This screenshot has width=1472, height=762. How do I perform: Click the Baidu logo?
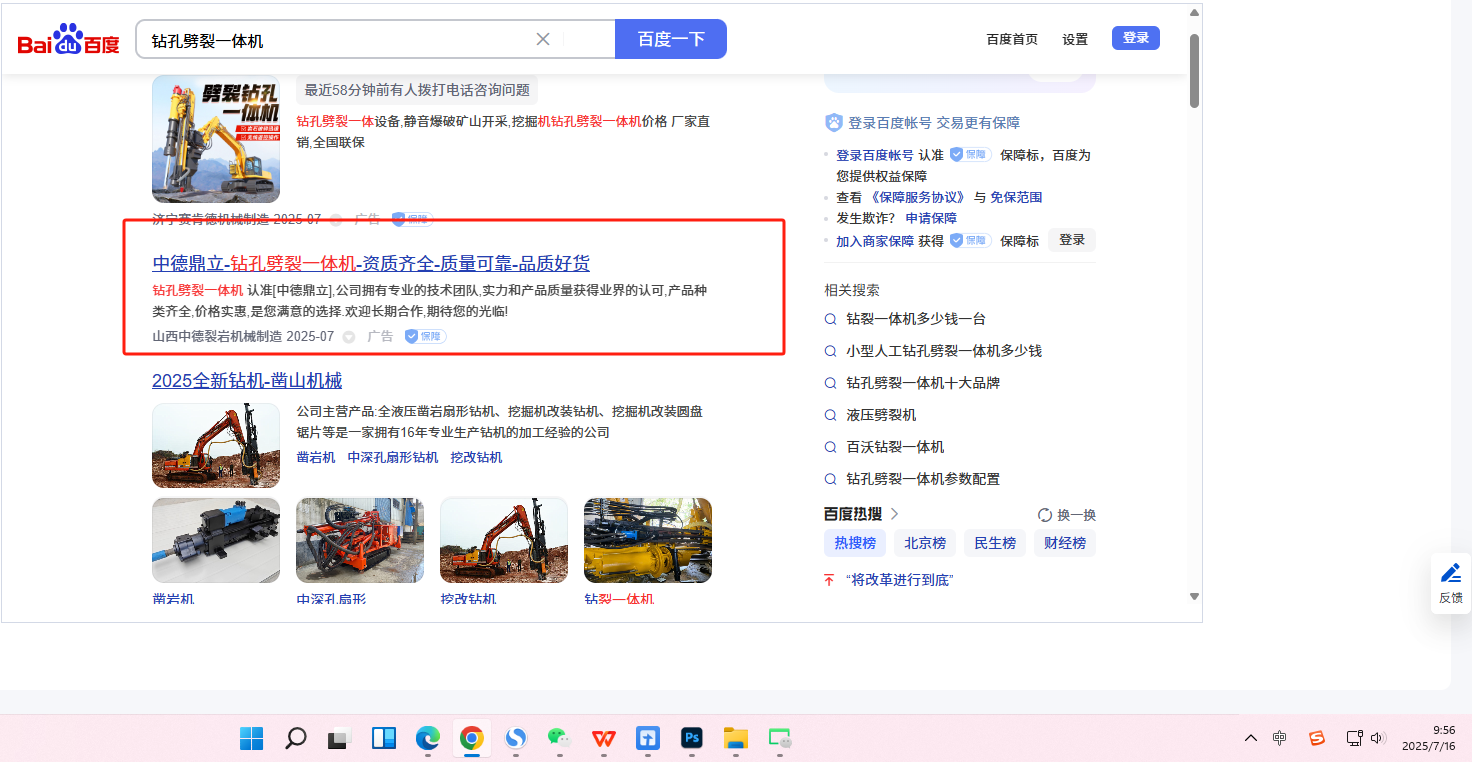(x=68, y=40)
